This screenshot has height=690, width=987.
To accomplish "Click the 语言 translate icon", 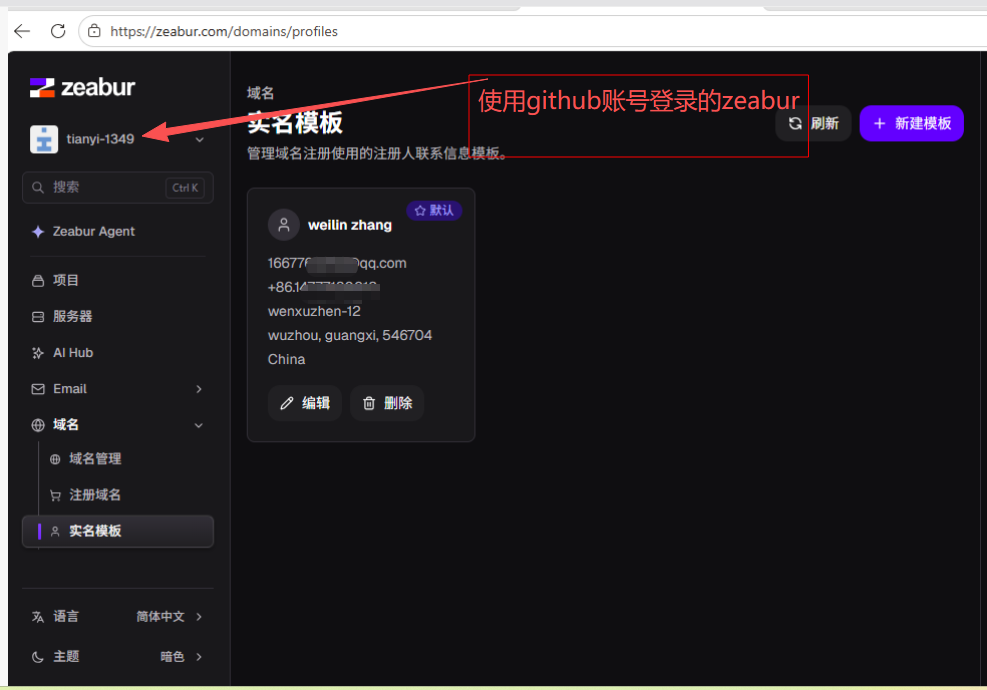I will click(x=38, y=617).
